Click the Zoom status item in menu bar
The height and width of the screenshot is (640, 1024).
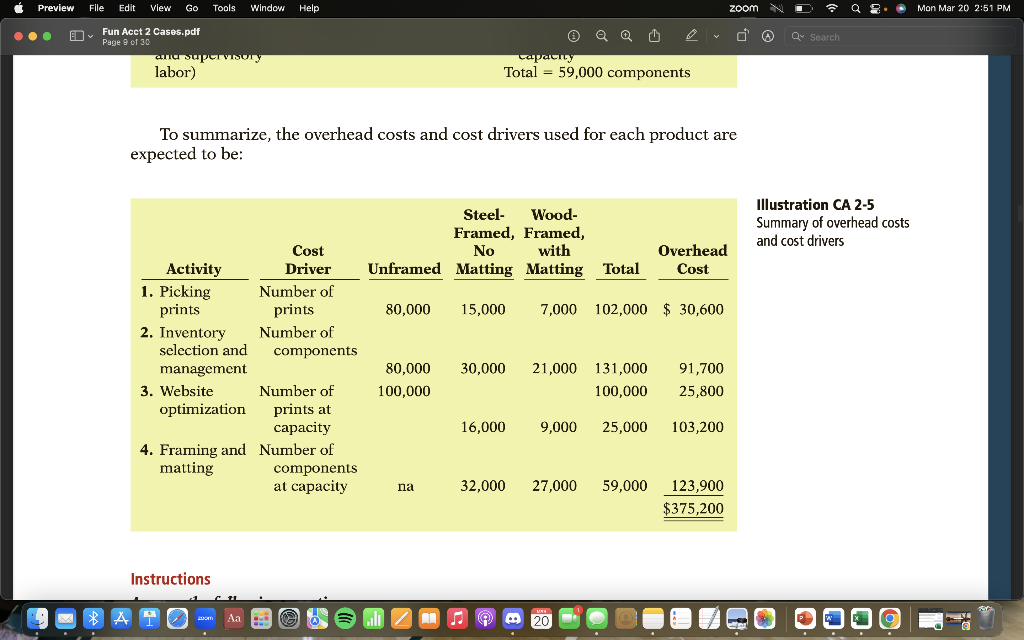tap(744, 8)
